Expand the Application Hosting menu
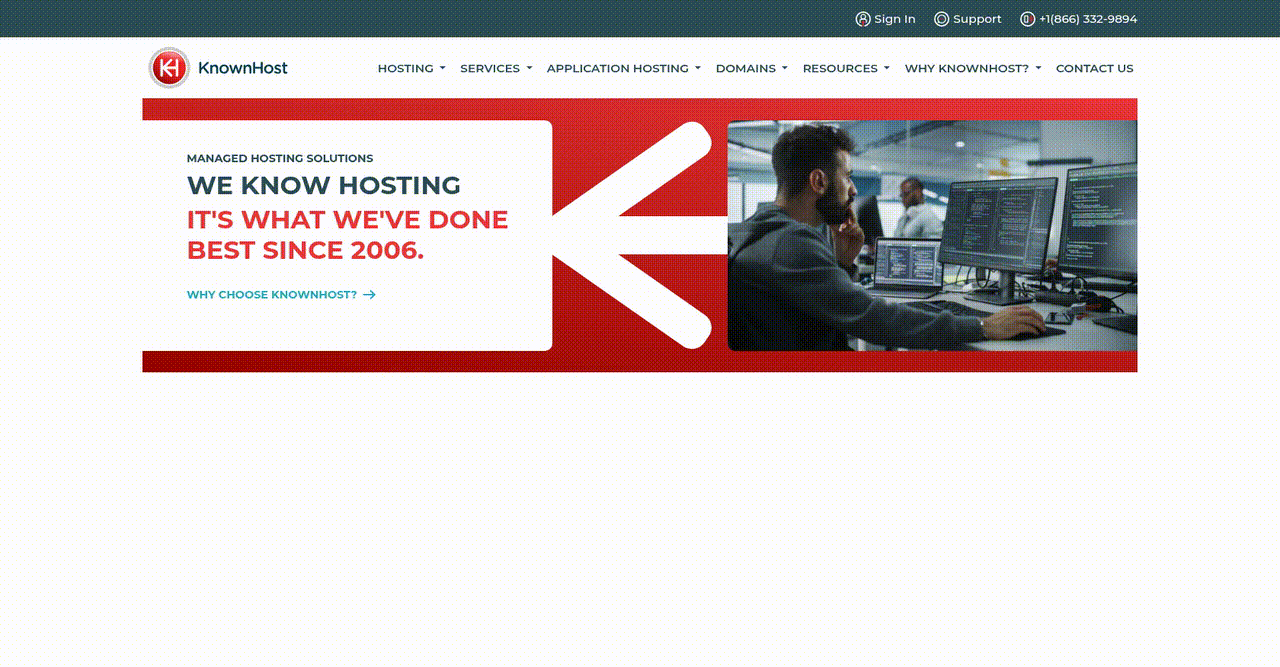This screenshot has width=1280, height=667. pyautogui.click(x=623, y=69)
